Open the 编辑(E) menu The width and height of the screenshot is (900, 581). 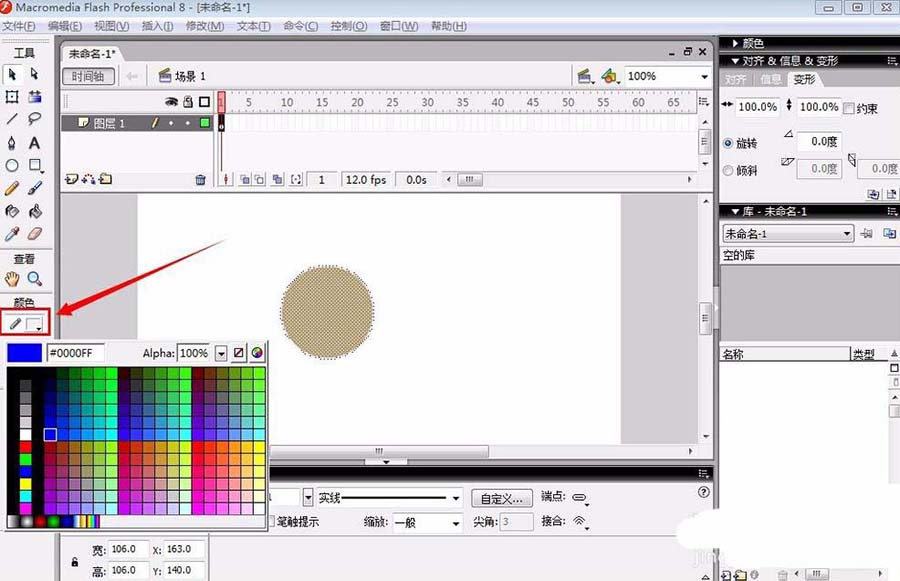65,26
